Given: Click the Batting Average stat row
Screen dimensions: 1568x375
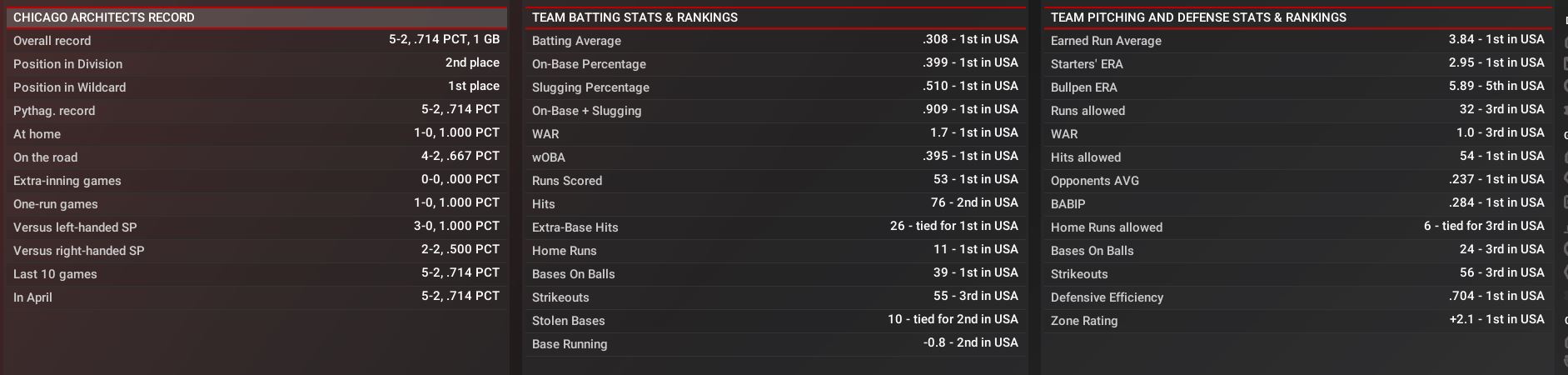Looking at the screenshot, I should (x=774, y=40).
